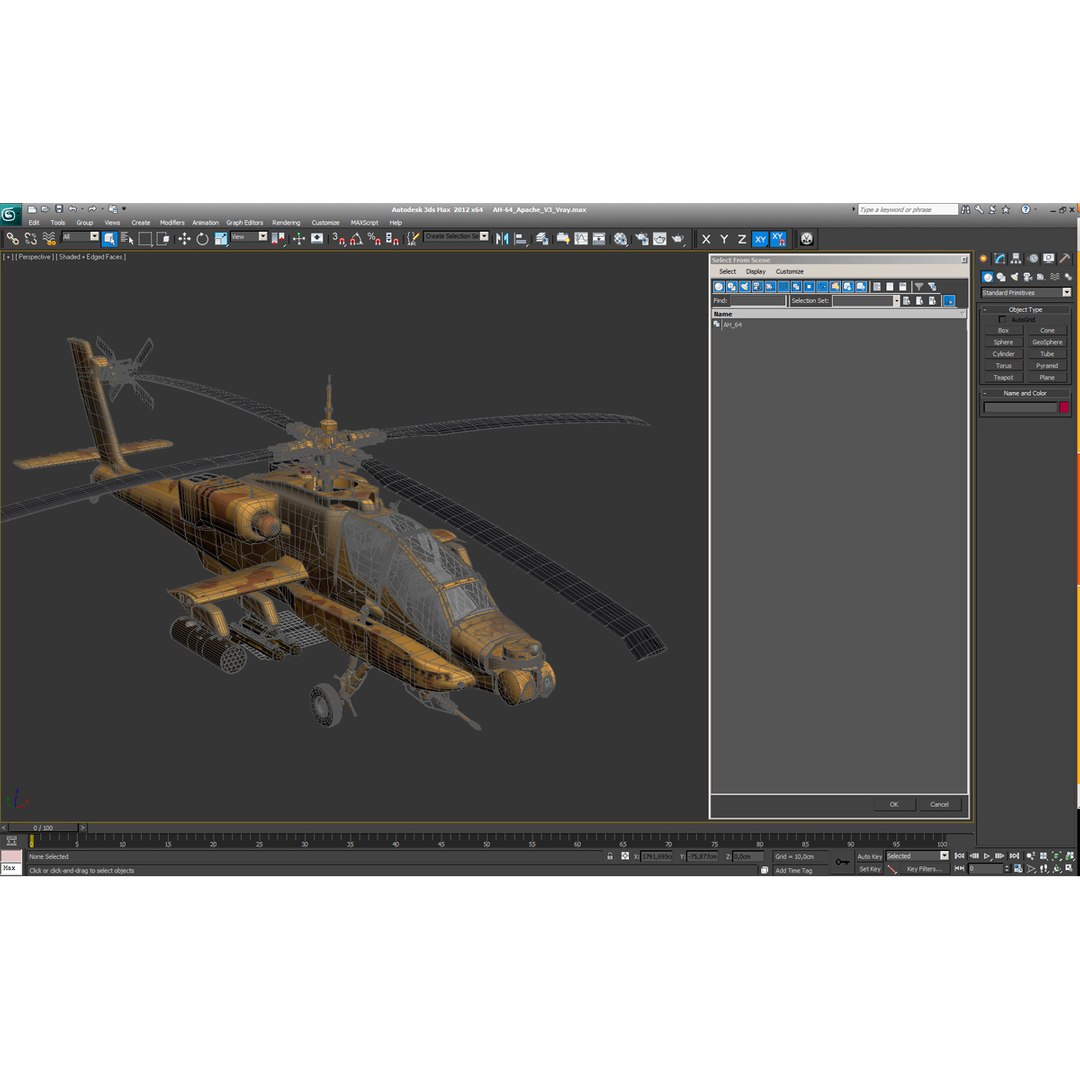Image resolution: width=1080 pixels, height=1080 pixels.
Task: Open the Standard Primitives dropdown
Action: 1026,293
